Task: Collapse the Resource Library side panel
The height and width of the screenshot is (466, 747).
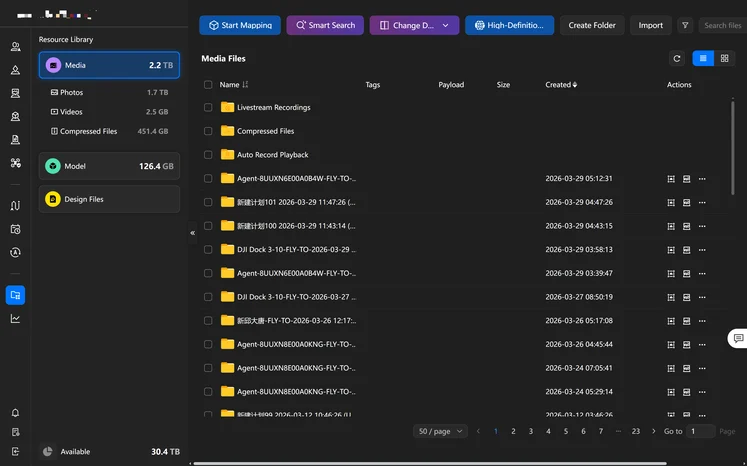Action: pos(192,233)
